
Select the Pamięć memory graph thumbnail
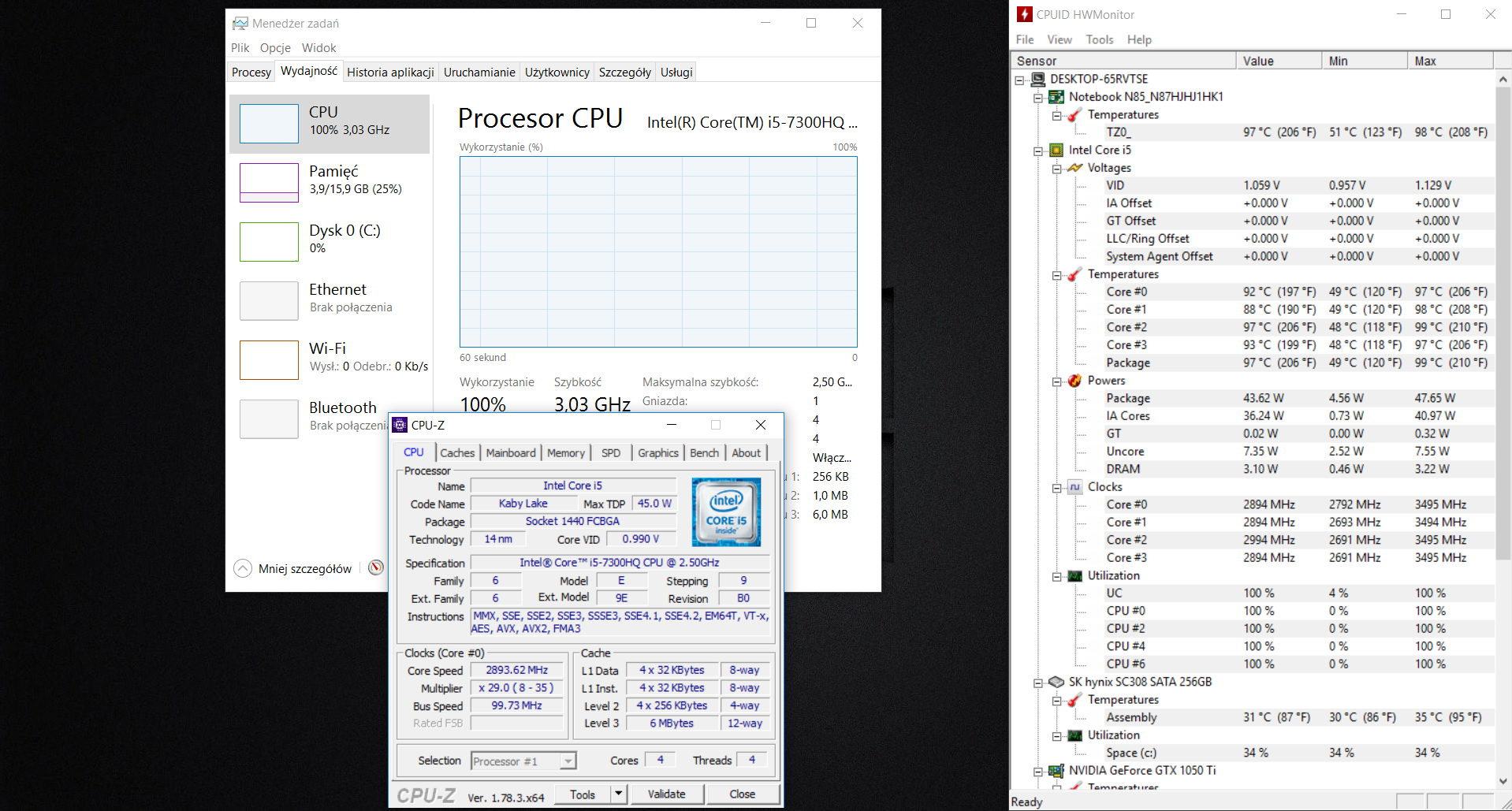269,183
